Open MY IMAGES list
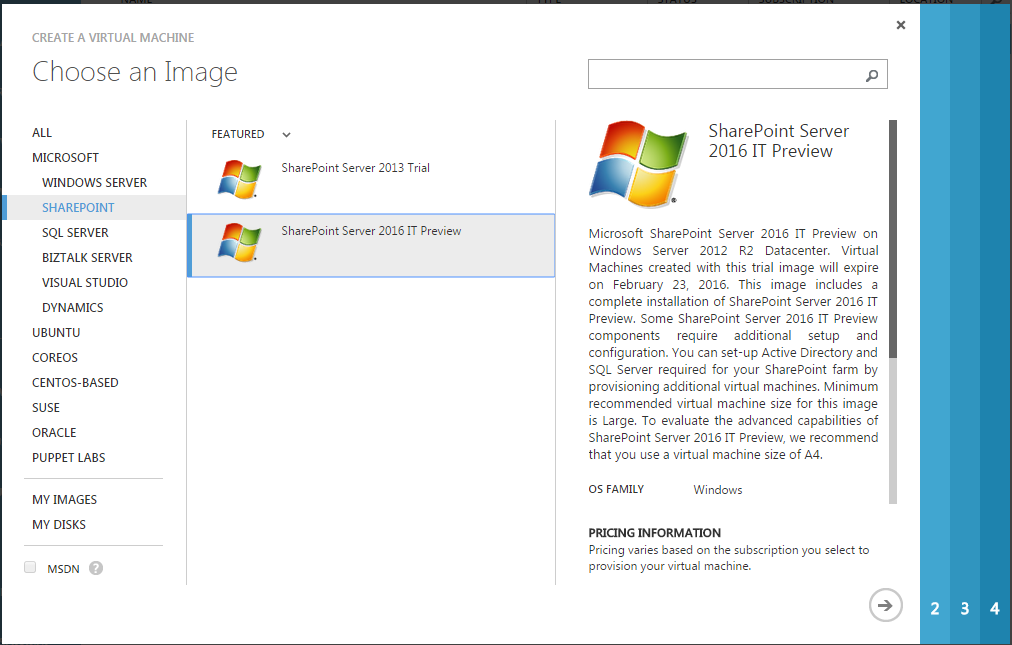This screenshot has height=645, width=1012. [x=65, y=500]
